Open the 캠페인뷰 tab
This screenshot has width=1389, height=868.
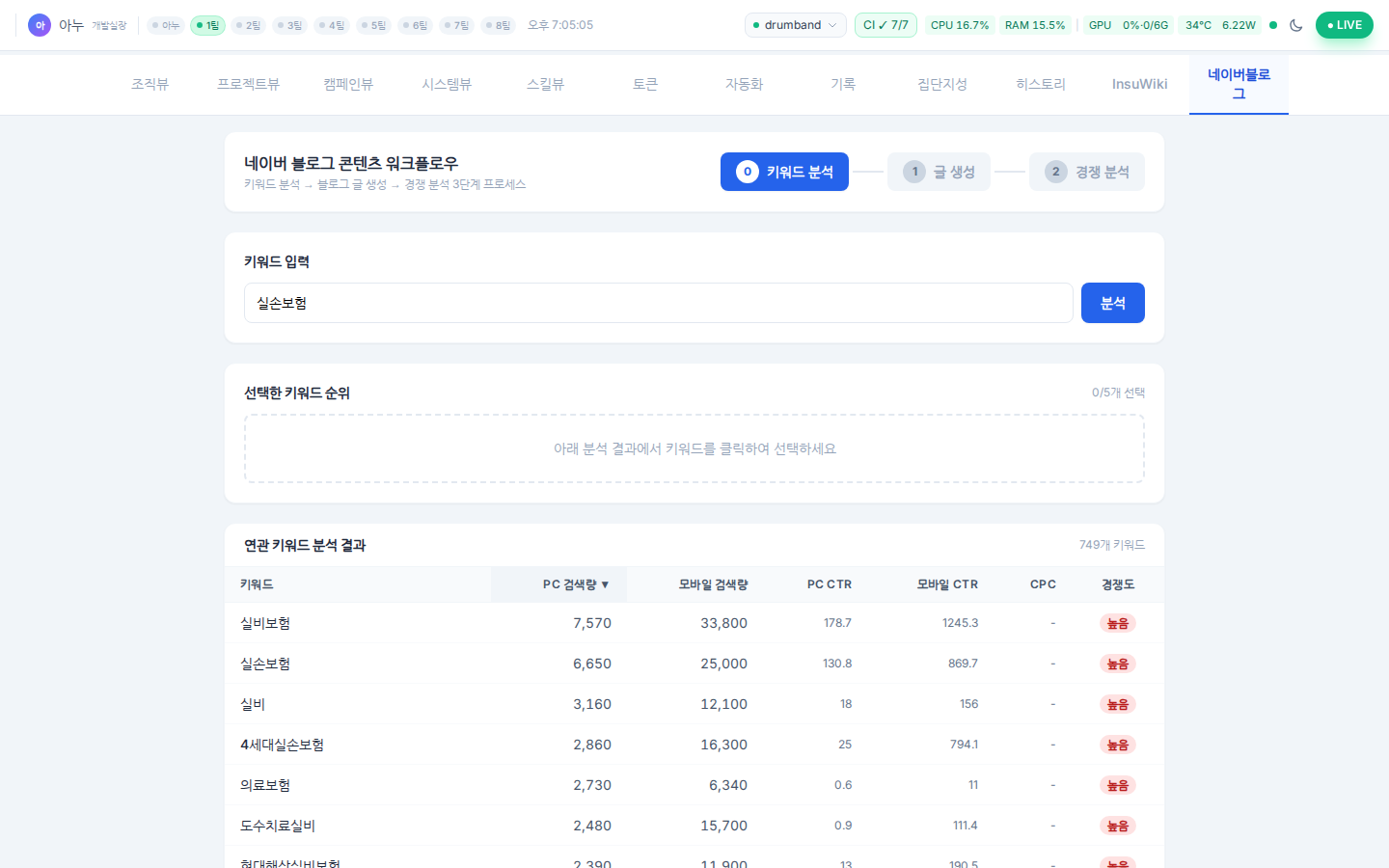[348, 85]
